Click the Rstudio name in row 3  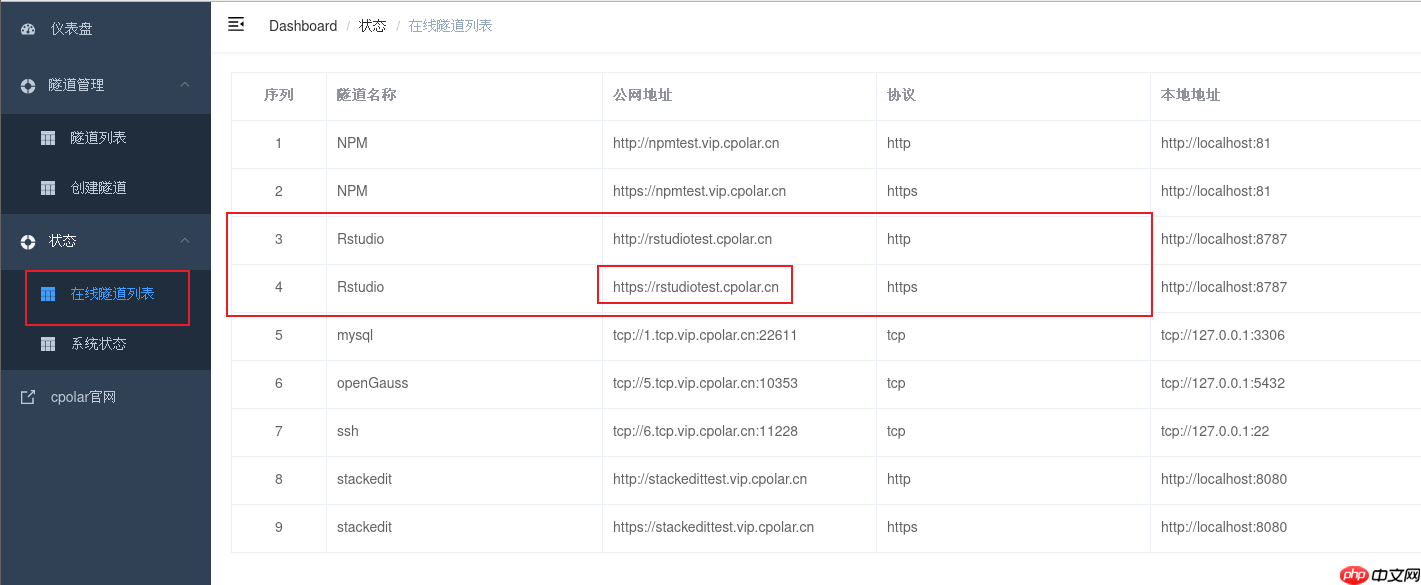[360, 239]
